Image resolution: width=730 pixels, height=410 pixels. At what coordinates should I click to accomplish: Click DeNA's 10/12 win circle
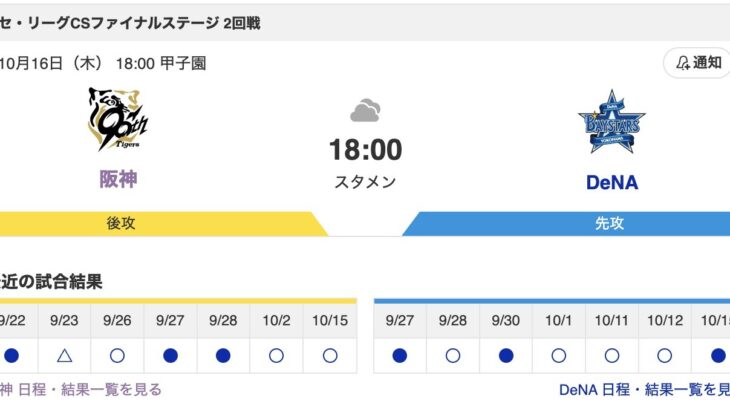click(x=665, y=355)
